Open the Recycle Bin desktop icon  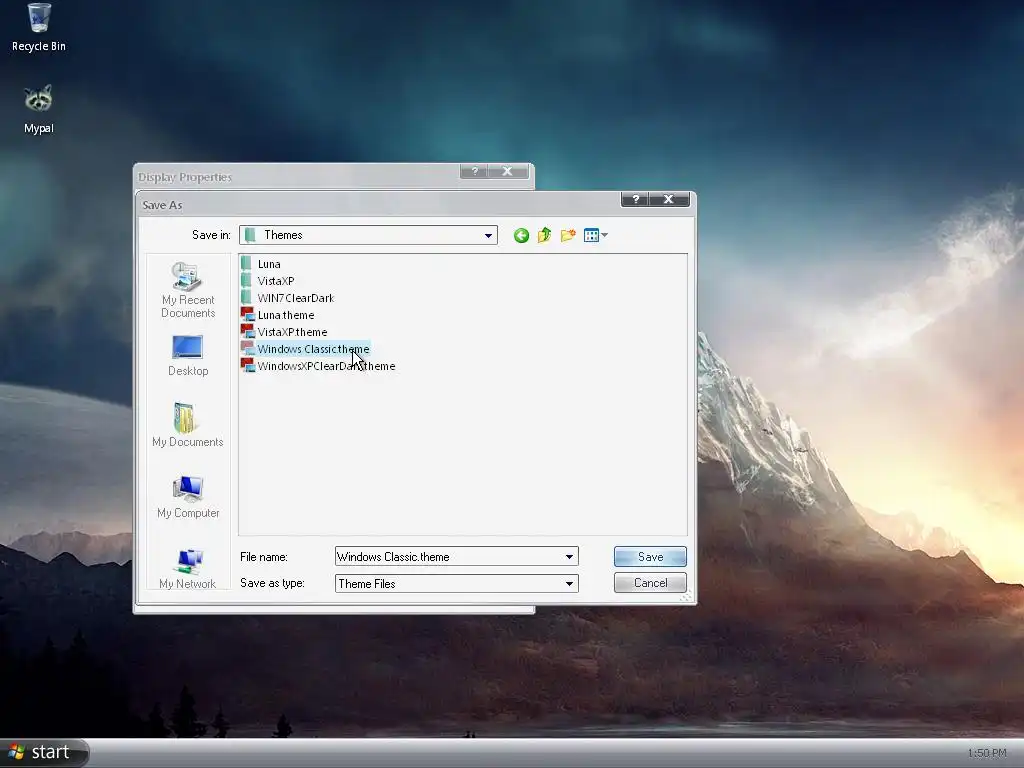(39, 28)
